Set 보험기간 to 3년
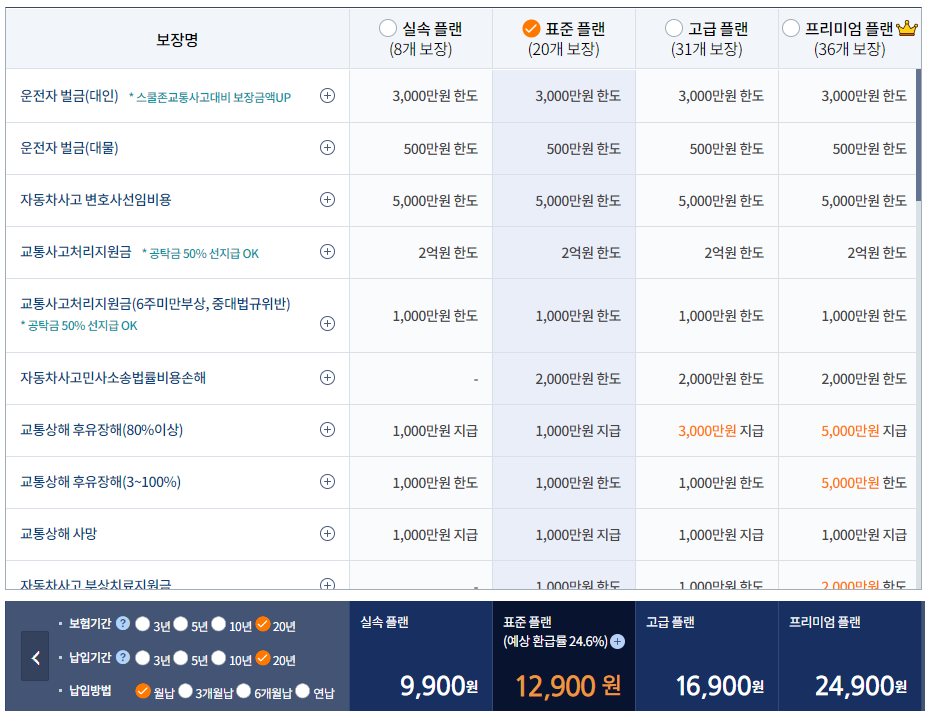Image resolution: width=925 pixels, height=714 pixels. coord(142,624)
